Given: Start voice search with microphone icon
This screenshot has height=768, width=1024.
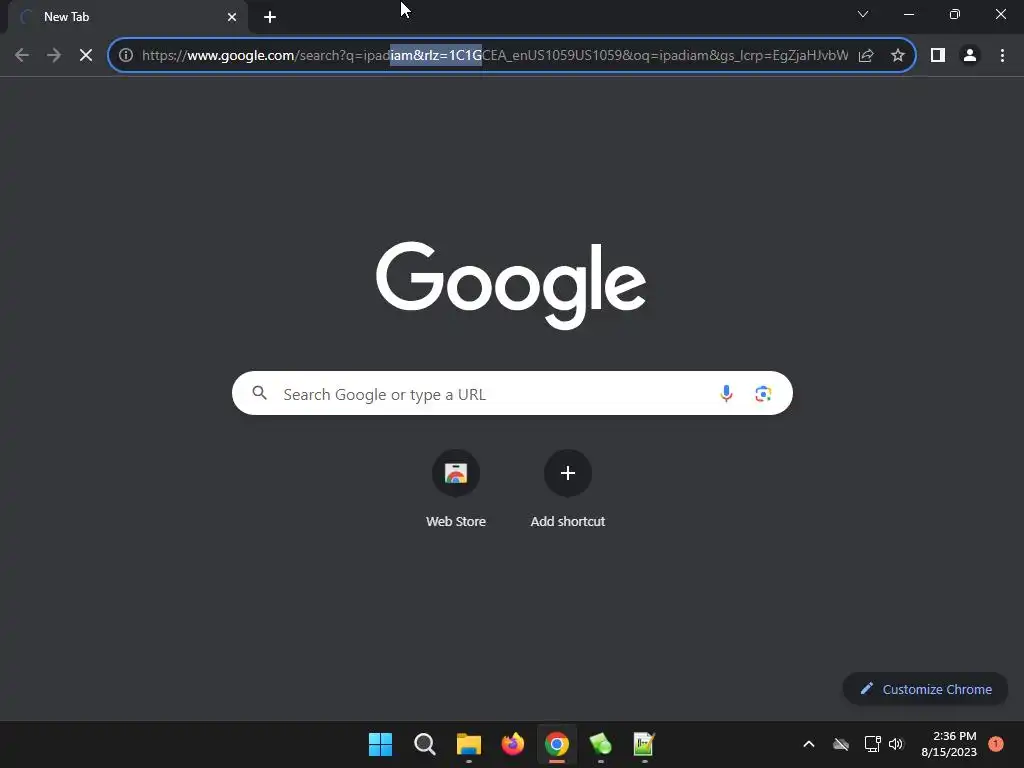Looking at the screenshot, I should [x=726, y=394].
